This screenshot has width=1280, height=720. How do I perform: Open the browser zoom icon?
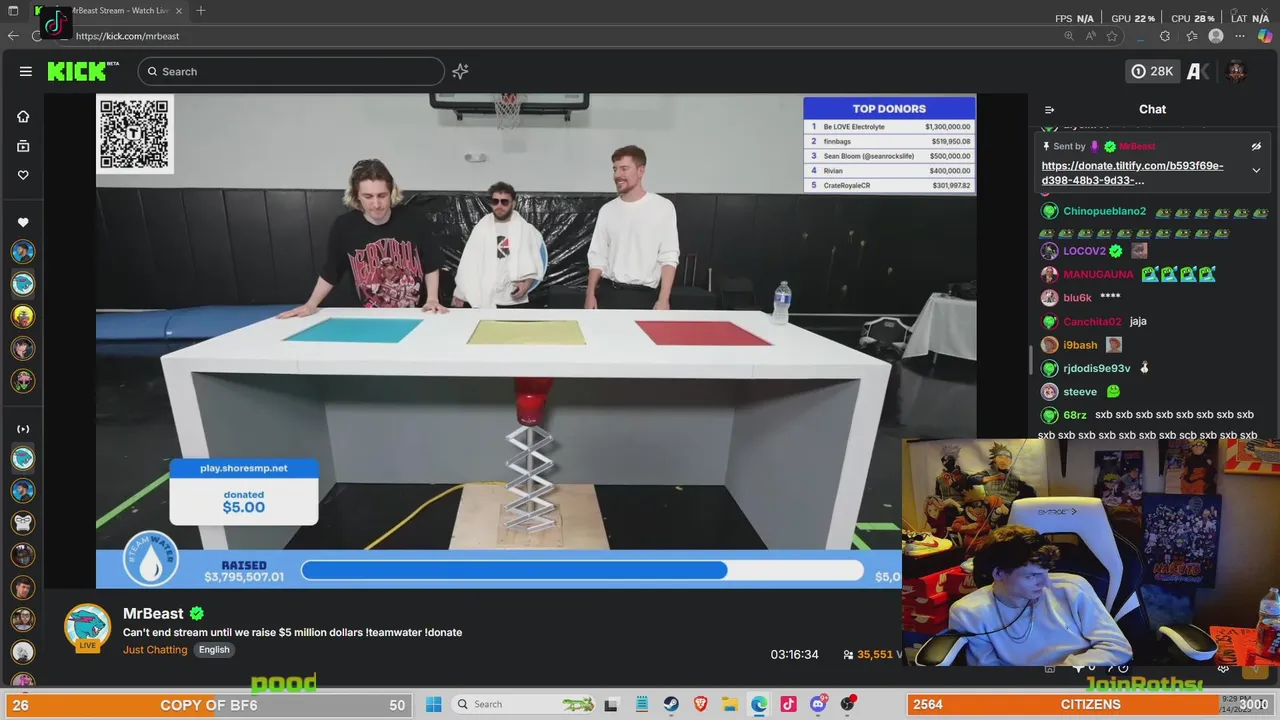[1069, 36]
